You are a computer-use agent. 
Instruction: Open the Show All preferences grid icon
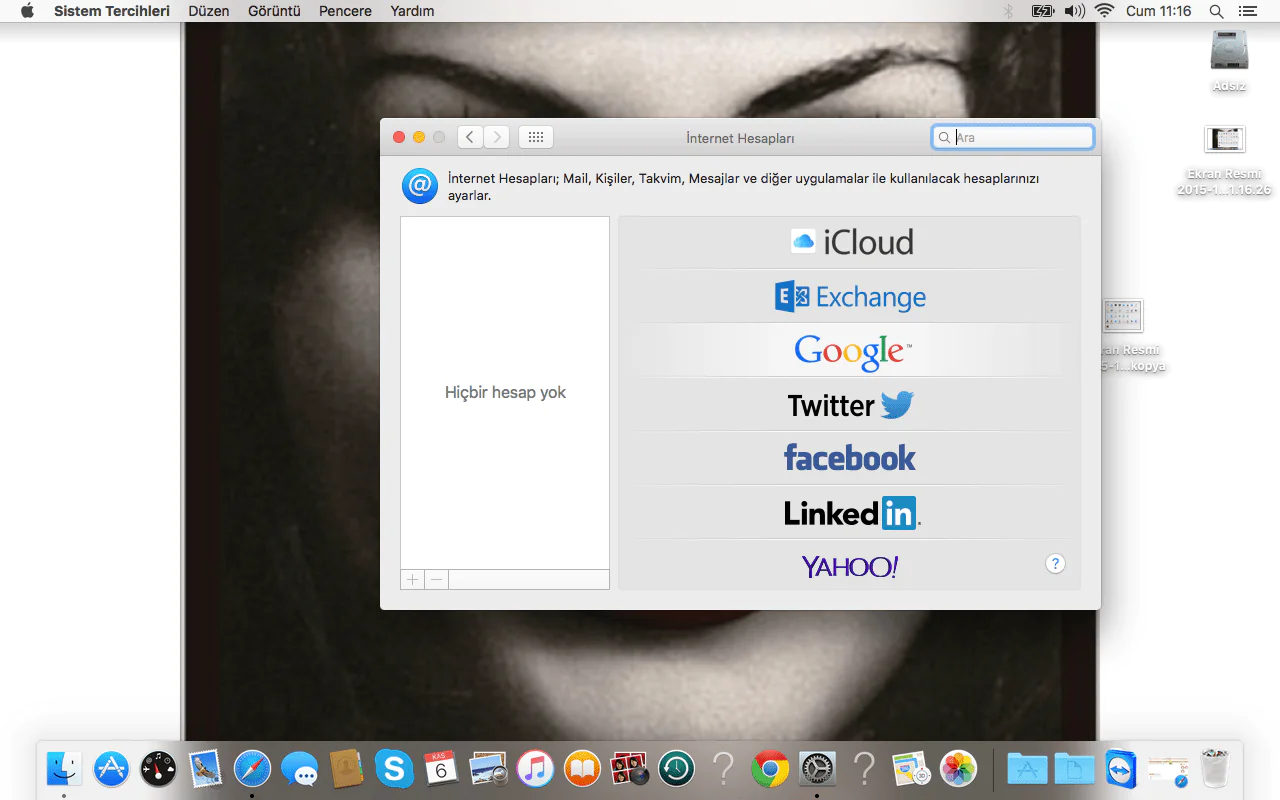coord(535,137)
